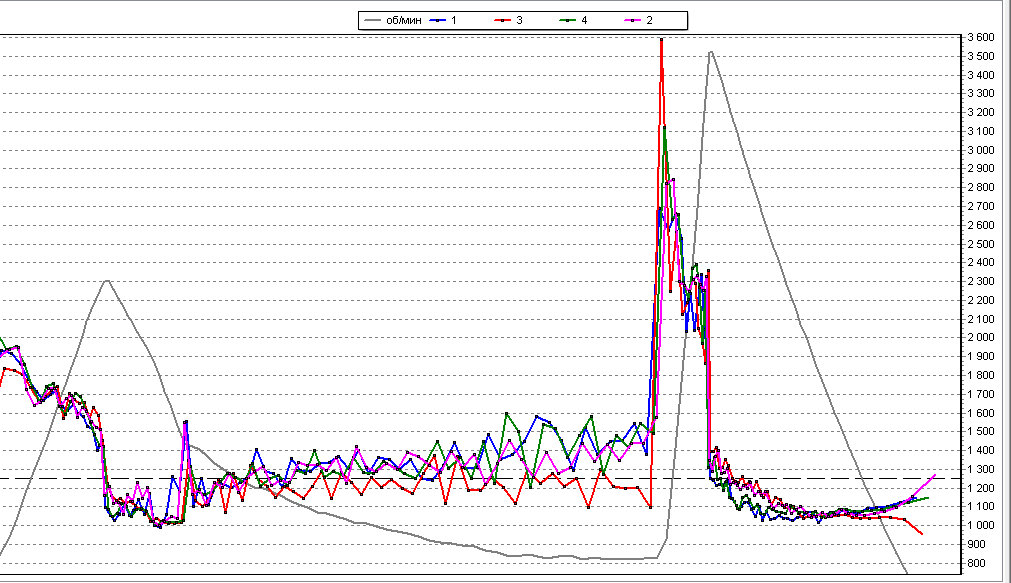Viewport: 1011px width, 583px height.
Task: Pick the 1 800 axis value
Action: 981,375
